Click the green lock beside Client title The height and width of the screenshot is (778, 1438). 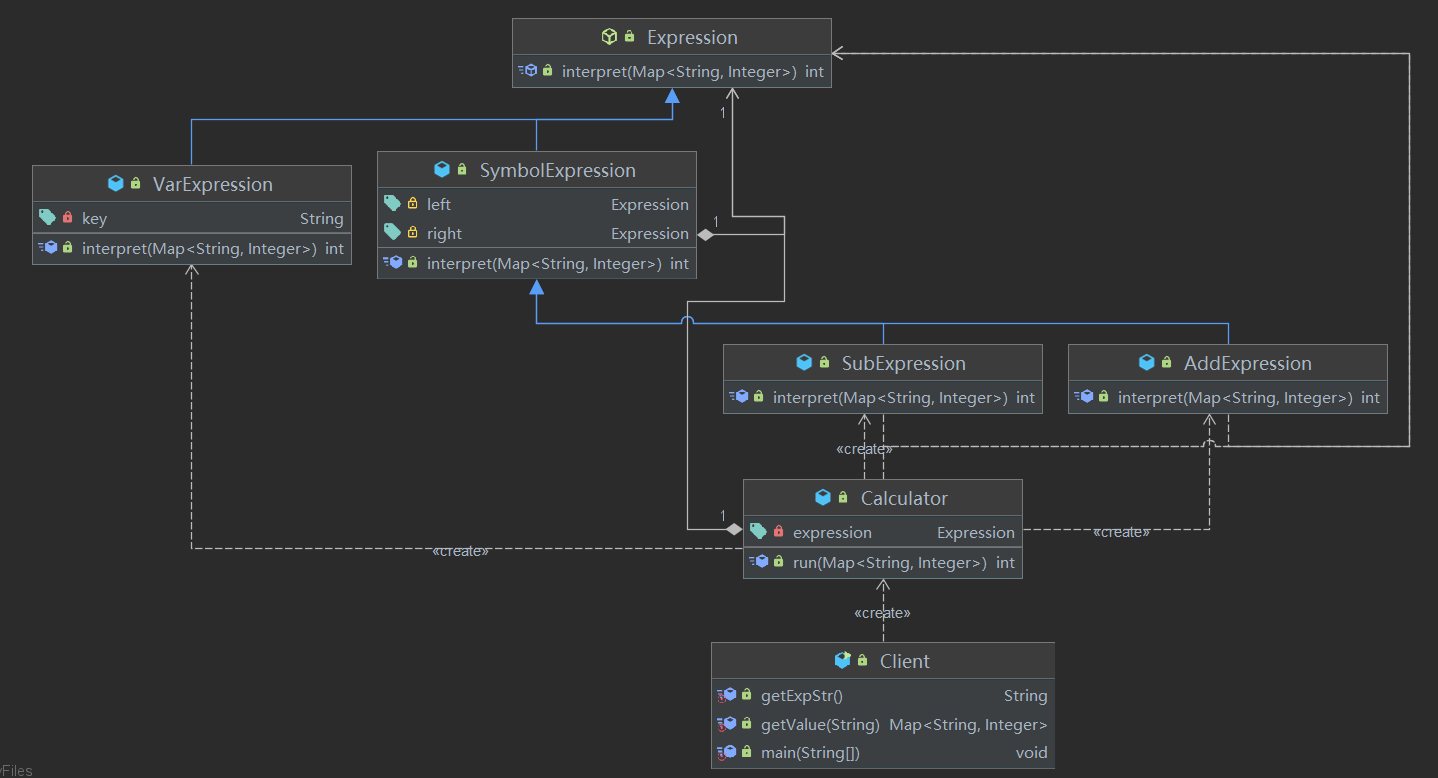tap(862, 660)
